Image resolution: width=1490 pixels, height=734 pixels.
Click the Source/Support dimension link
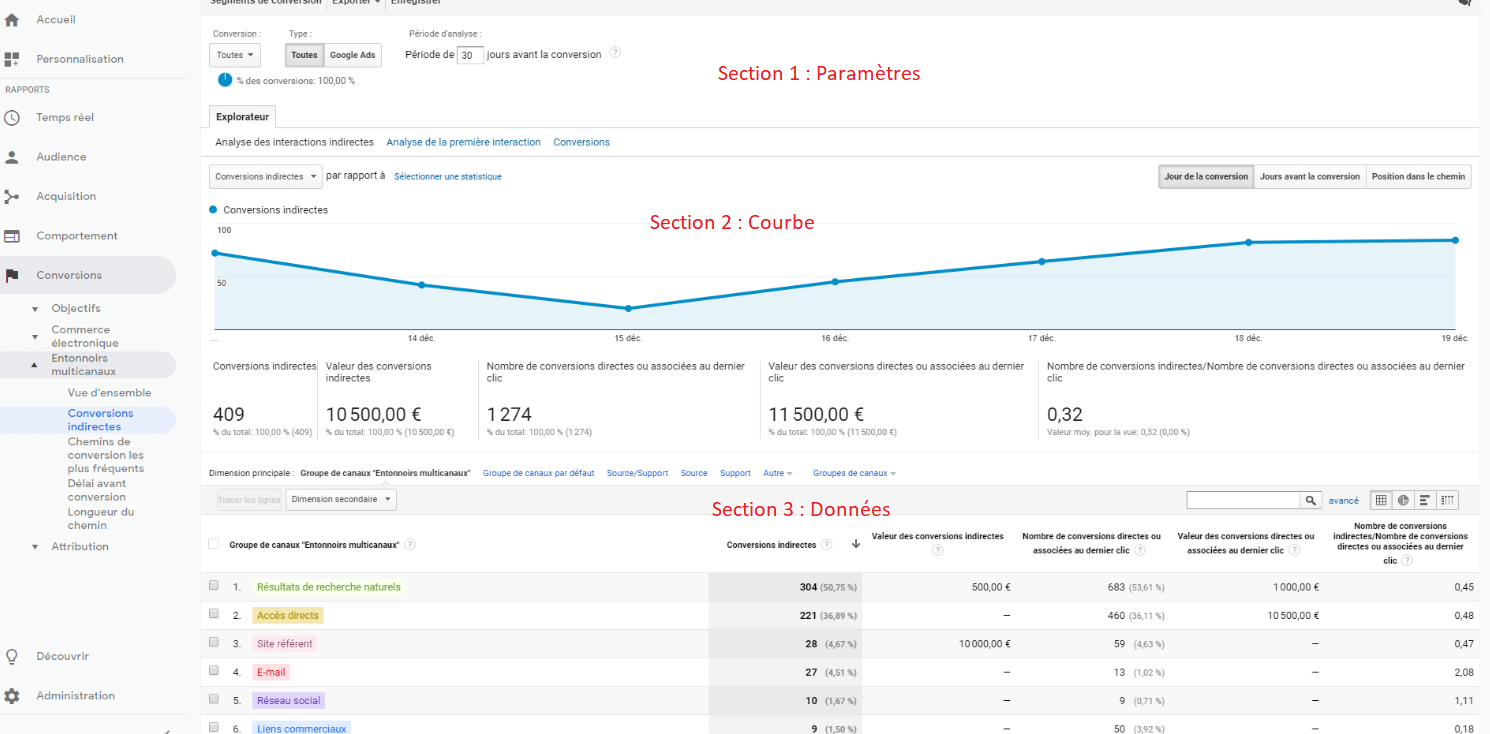coord(637,473)
